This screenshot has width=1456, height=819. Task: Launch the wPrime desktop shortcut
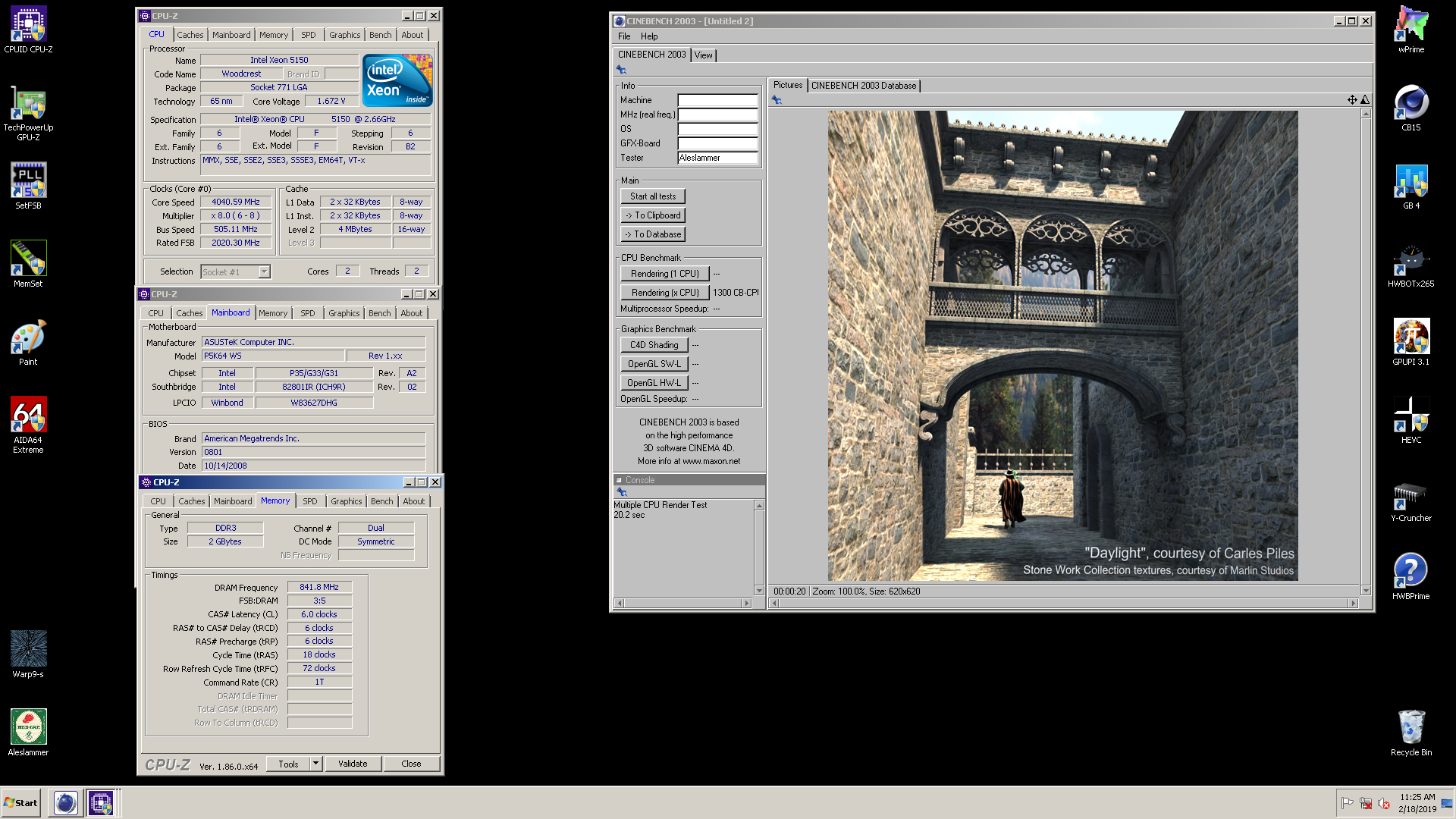1411,30
